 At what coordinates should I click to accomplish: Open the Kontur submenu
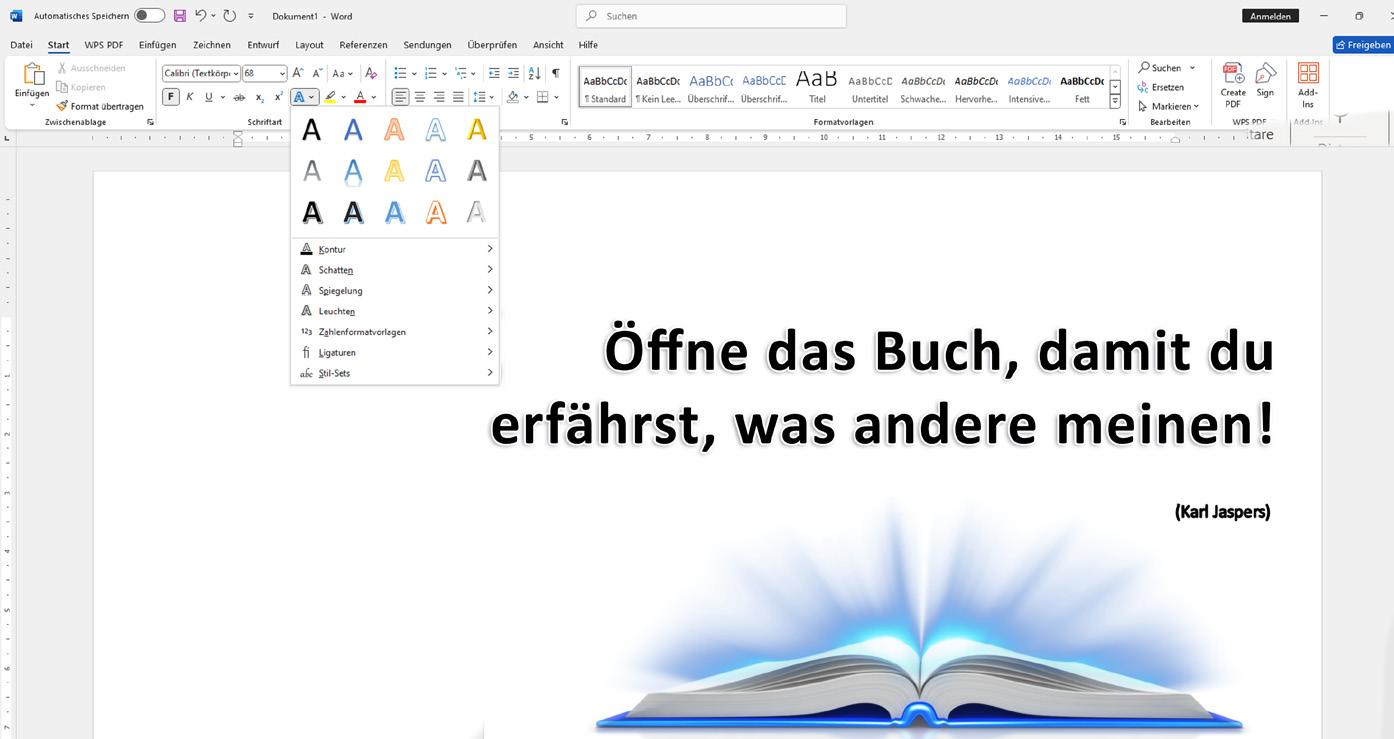(395, 249)
